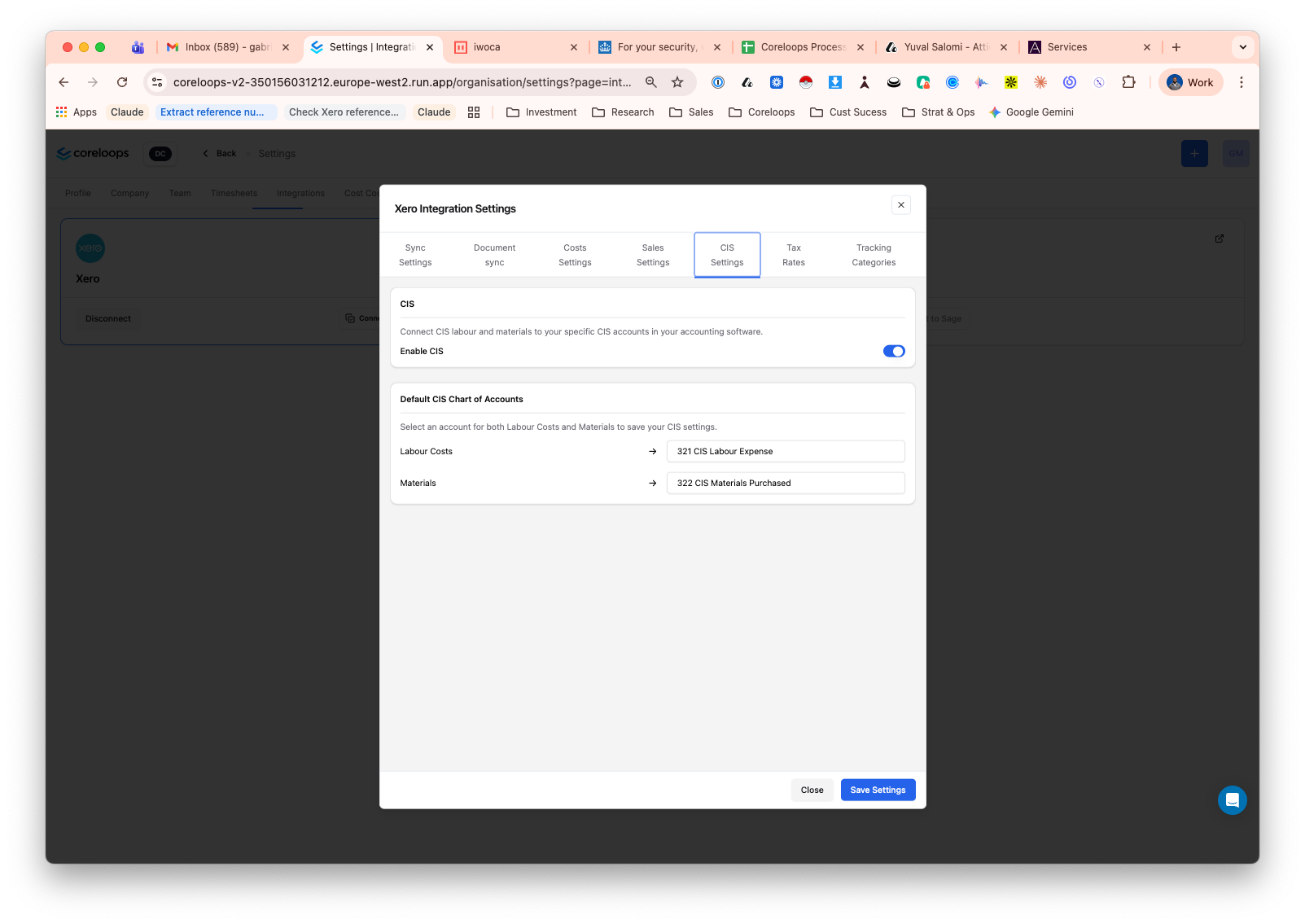1305x924 pixels.
Task: Click the Work profile button
Action: [x=1191, y=82]
